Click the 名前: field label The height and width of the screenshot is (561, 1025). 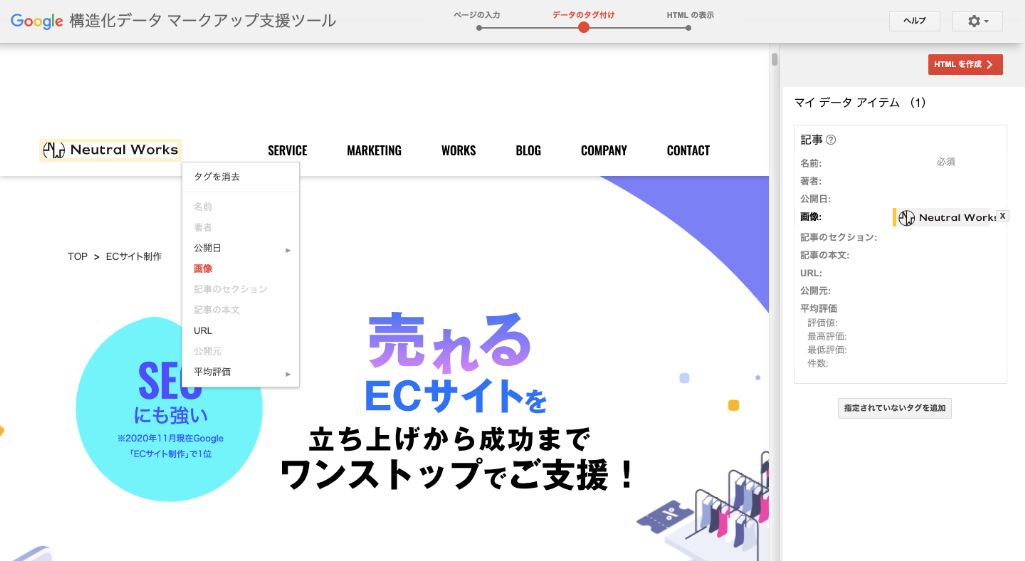click(x=811, y=163)
